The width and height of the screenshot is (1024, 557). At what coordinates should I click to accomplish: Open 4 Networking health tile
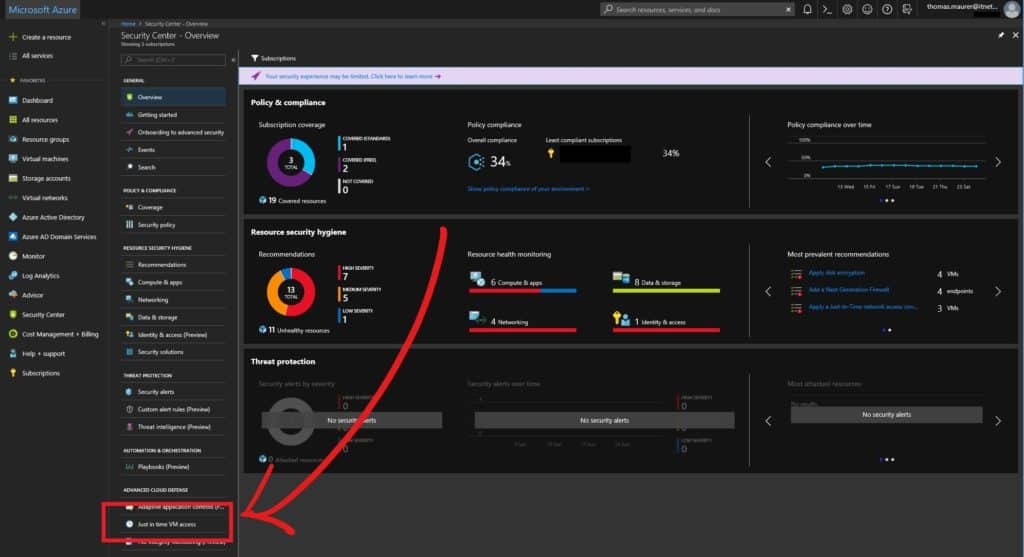[522, 321]
